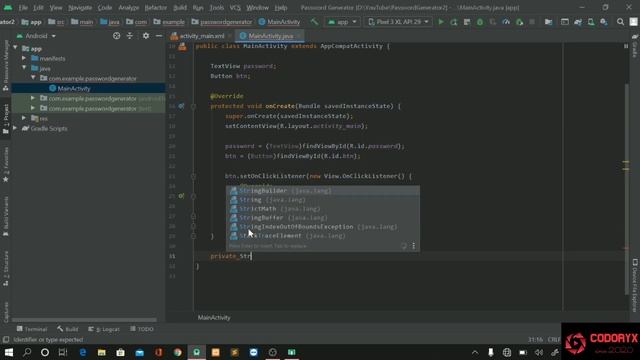Open the TODO tool window button
The image size is (640, 360).
pos(142,329)
